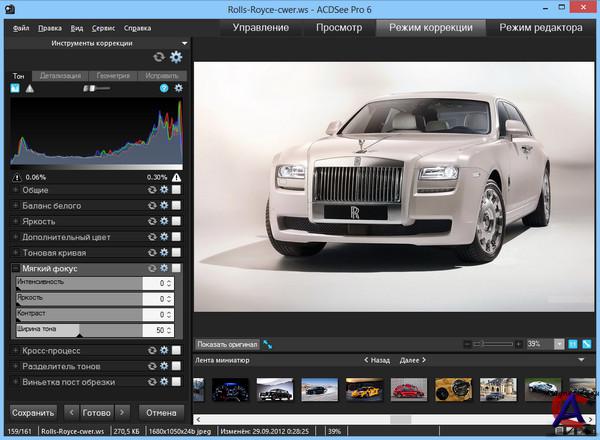Image resolution: width=600 pixels, height=440 pixels.
Task: Reset the Яркость adjustment group
Action: point(152,221)
